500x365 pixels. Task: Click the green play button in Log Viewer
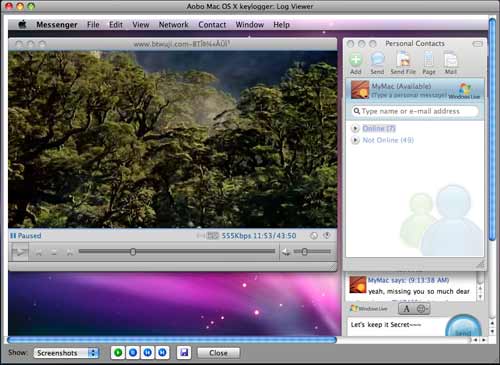[118, 353]
